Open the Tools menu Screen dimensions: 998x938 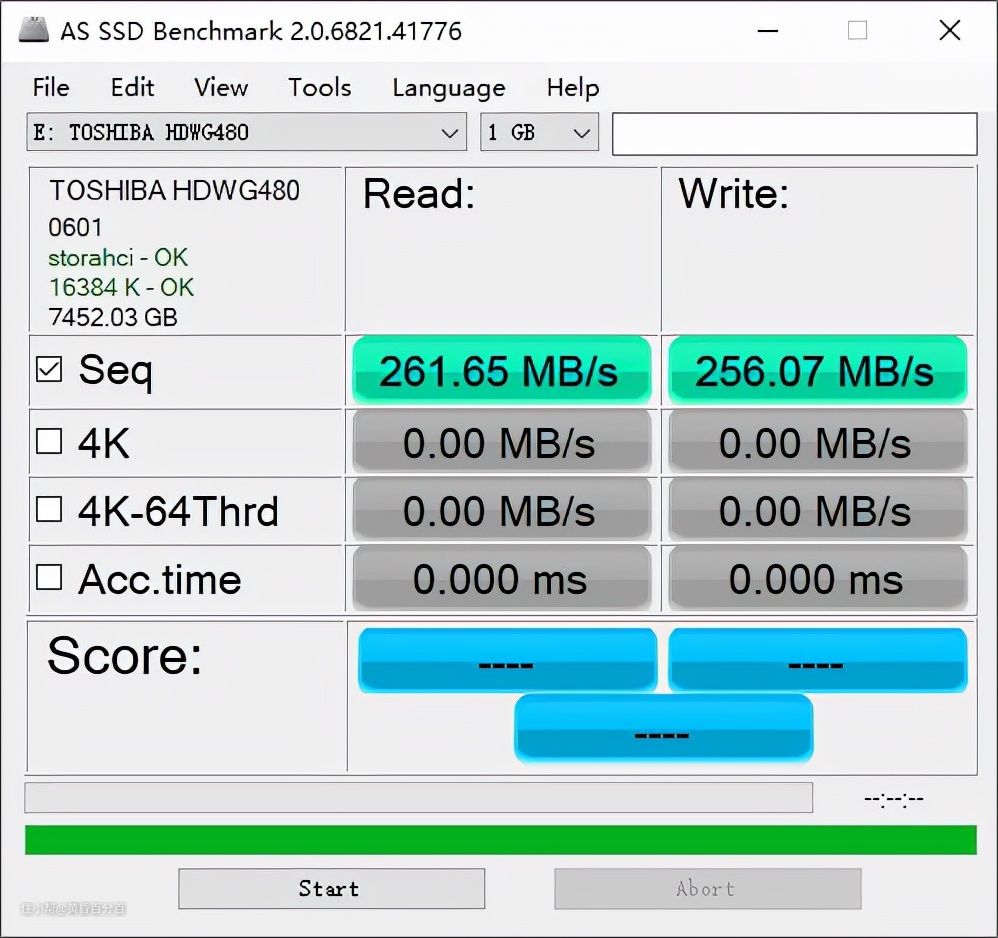(319, 88)
